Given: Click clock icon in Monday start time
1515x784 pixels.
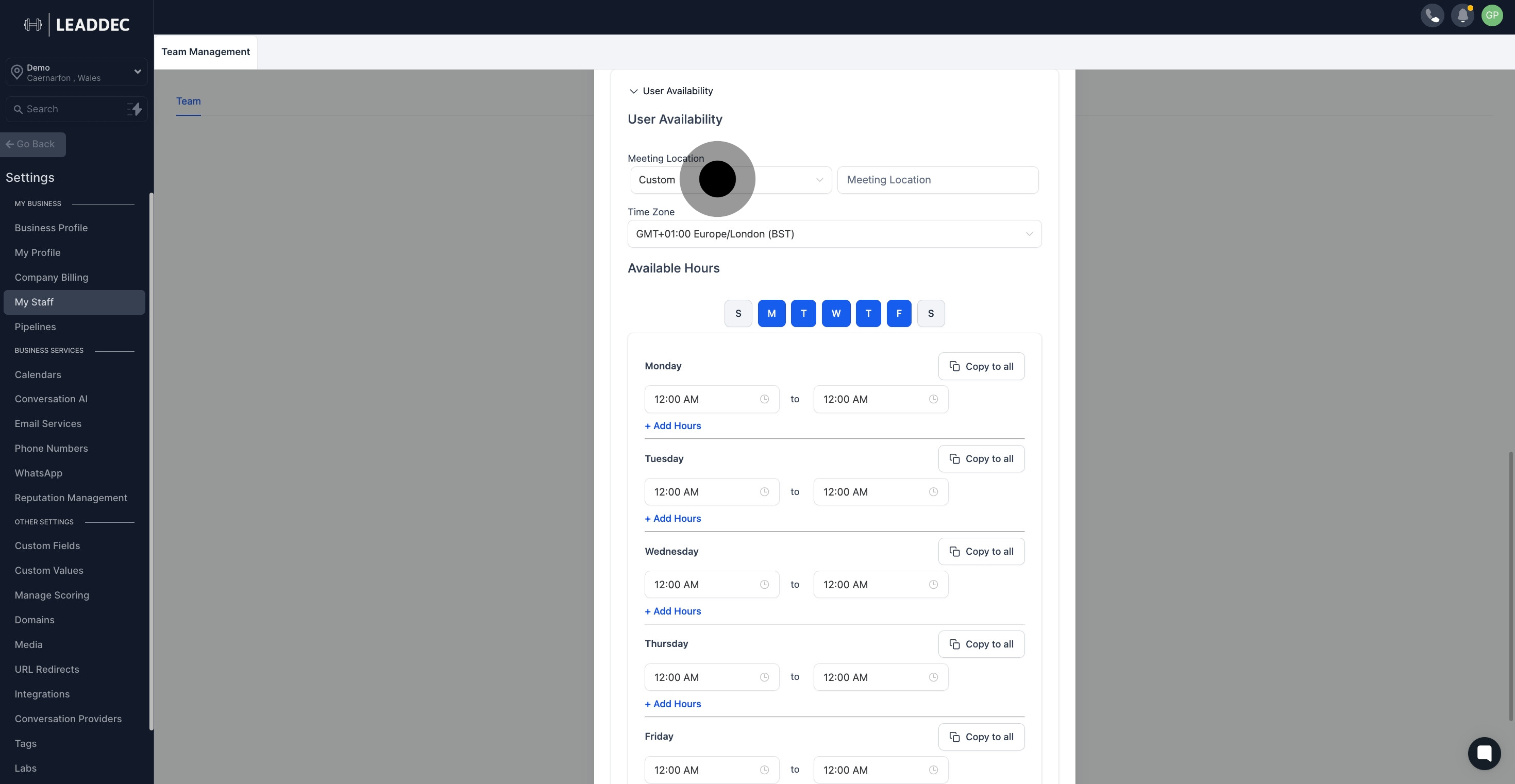Looking at the screenshot, I should [764, 399].
